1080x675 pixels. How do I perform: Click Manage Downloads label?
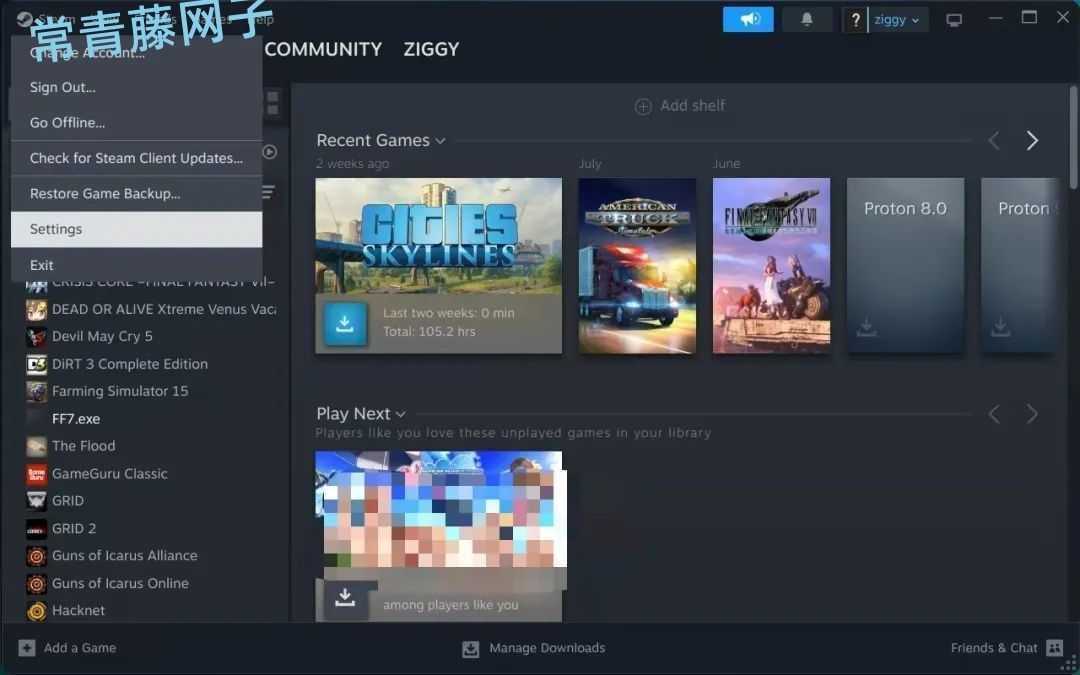pos(547,647)
